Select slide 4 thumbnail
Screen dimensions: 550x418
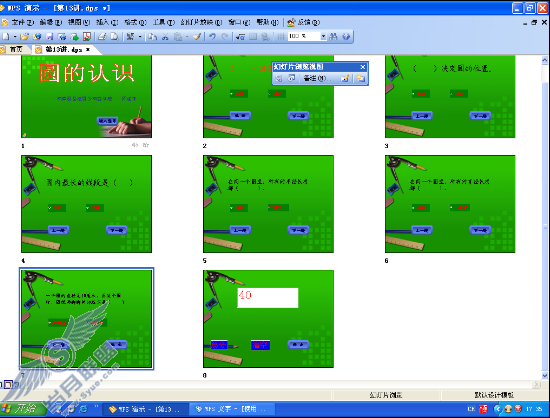(x=86, y=204)
